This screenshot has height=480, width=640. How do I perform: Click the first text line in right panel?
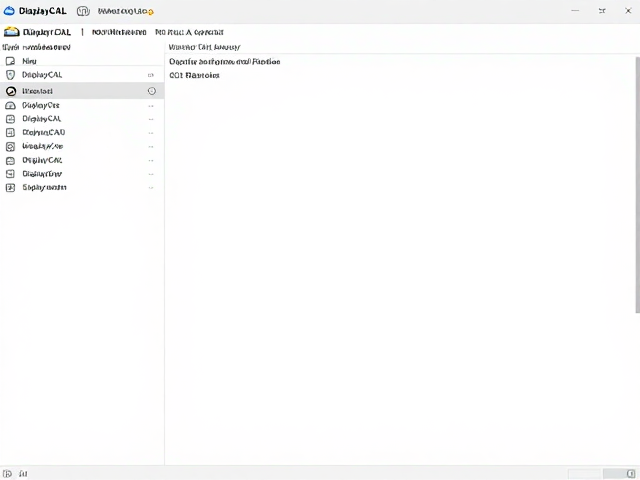(224, 62)
